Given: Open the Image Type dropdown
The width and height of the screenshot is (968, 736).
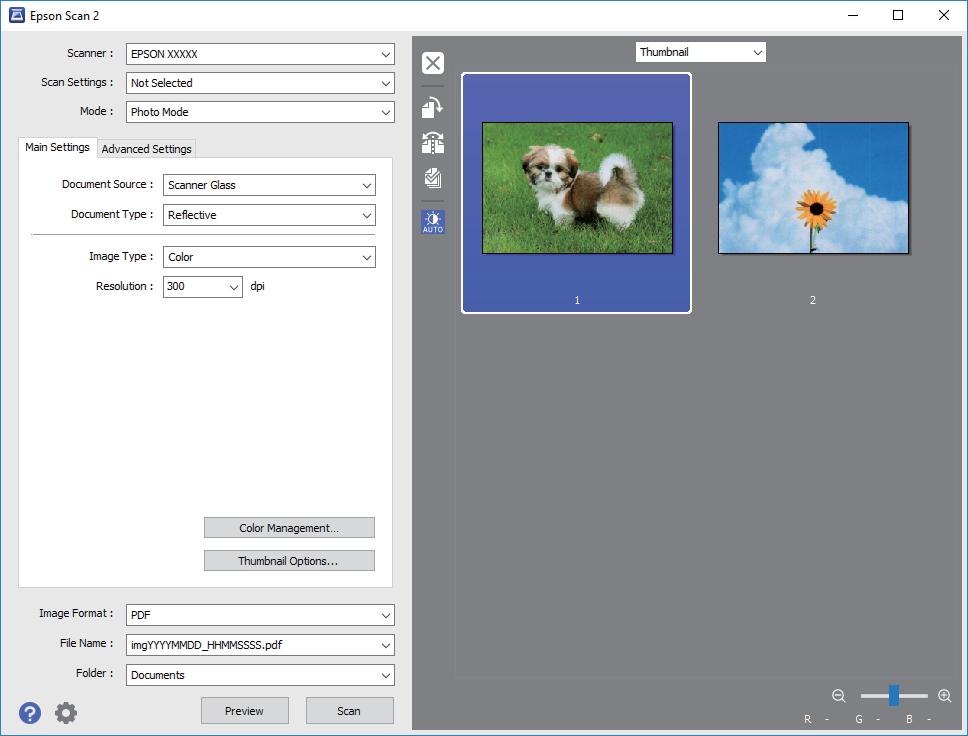Looking at the screenshot, I should (x=269, y=257).
